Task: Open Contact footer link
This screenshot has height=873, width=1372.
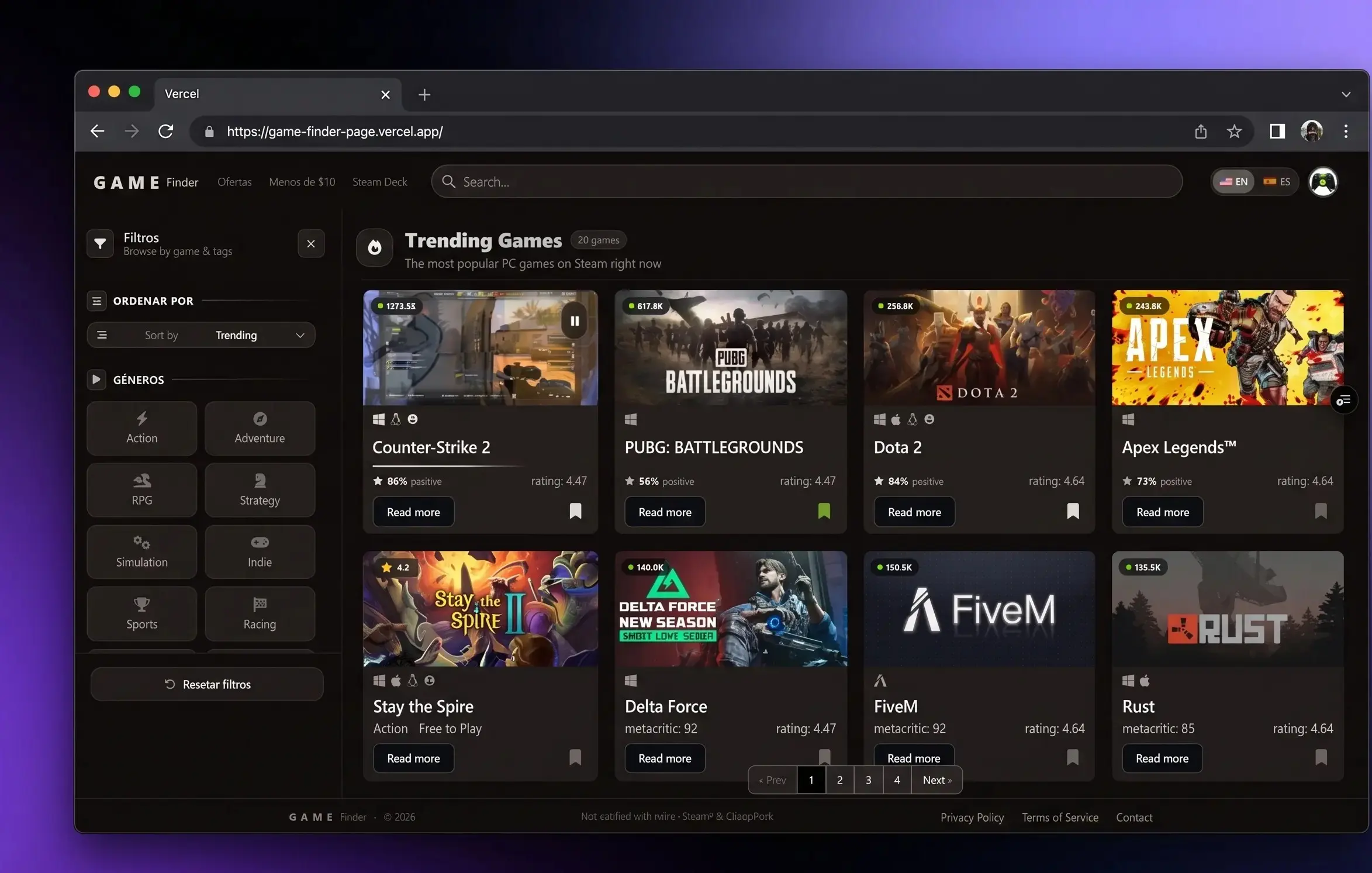Action: [1134, 817]
